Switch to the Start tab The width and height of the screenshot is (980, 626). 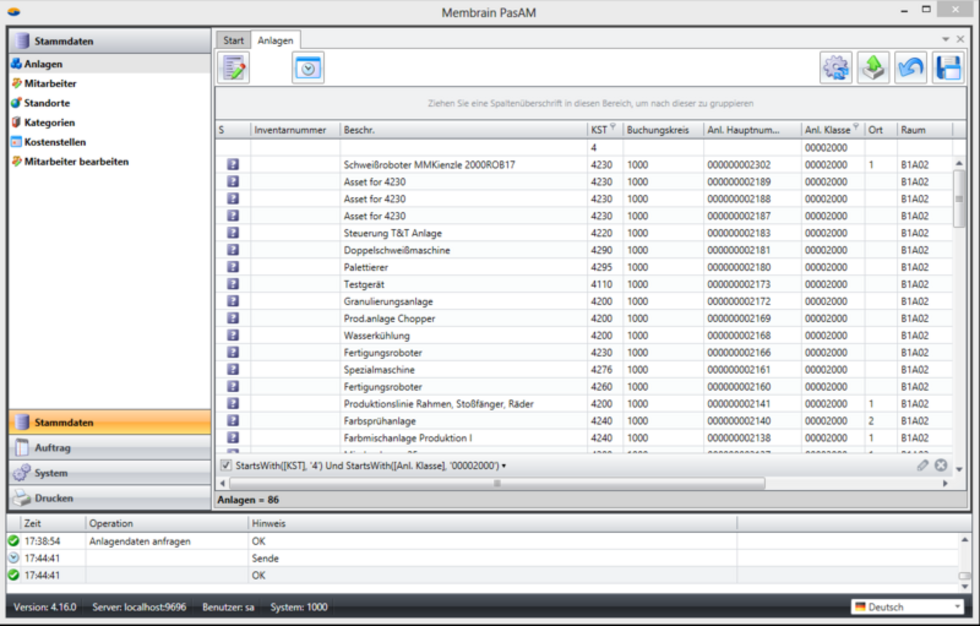tap(233, 40)
